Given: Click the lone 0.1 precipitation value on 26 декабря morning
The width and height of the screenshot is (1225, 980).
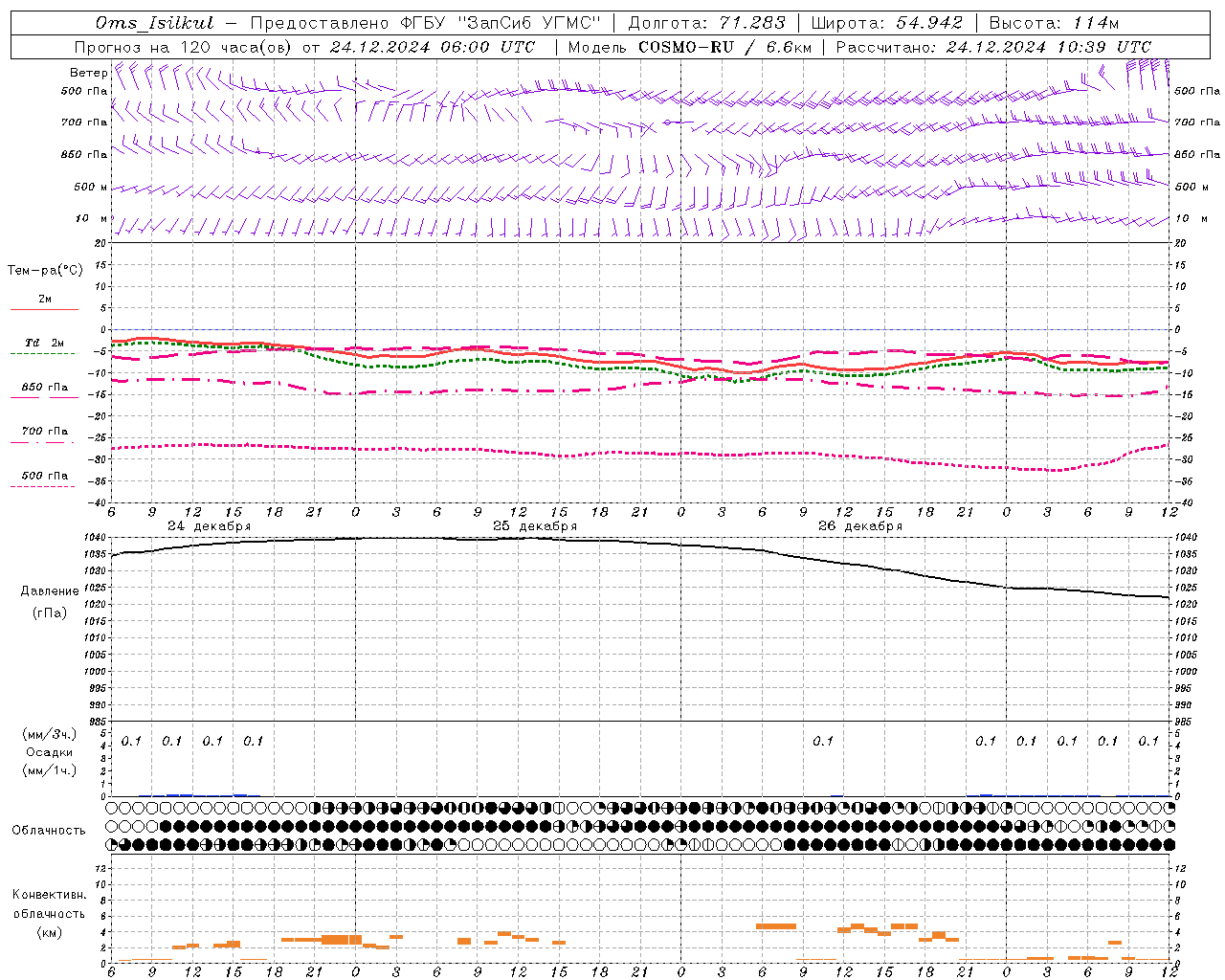Looking at the screenshot, I should 823,741.
